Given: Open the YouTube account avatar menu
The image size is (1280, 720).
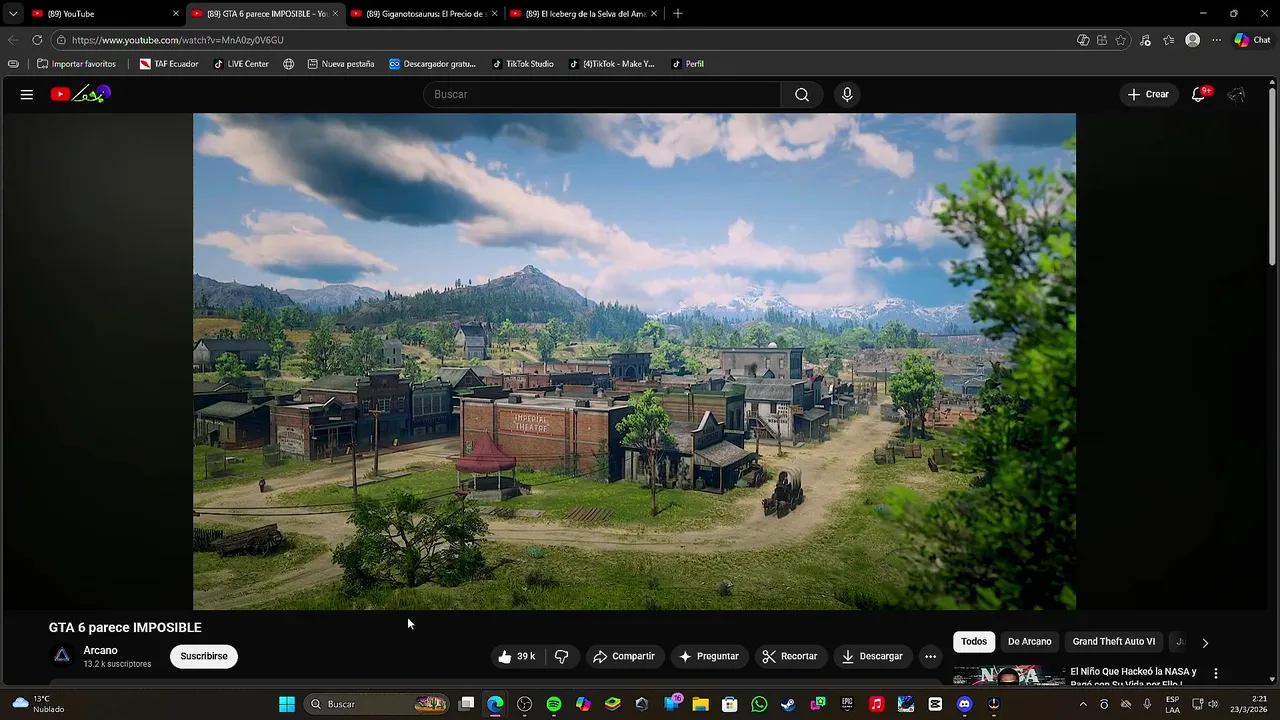Looking at the screenshot, I should [1237, 94].
